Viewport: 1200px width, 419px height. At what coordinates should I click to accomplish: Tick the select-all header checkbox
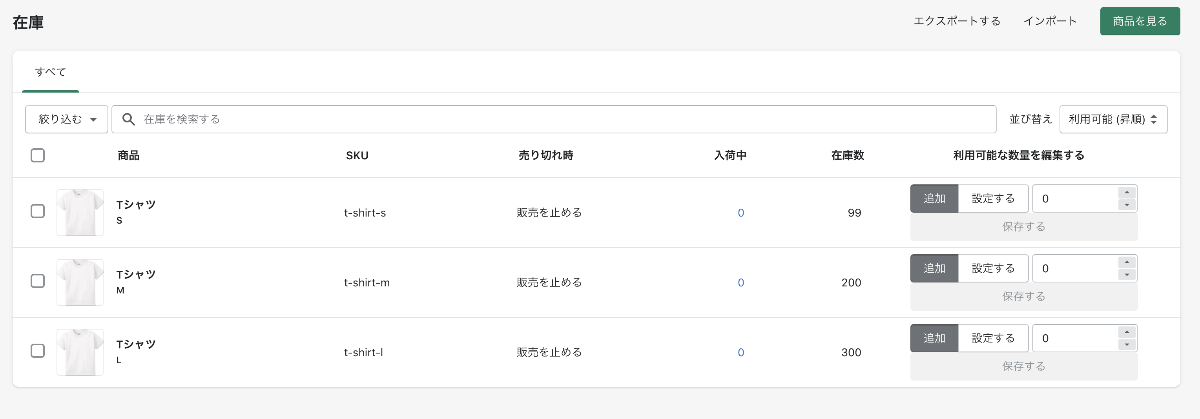pos(38,155)
